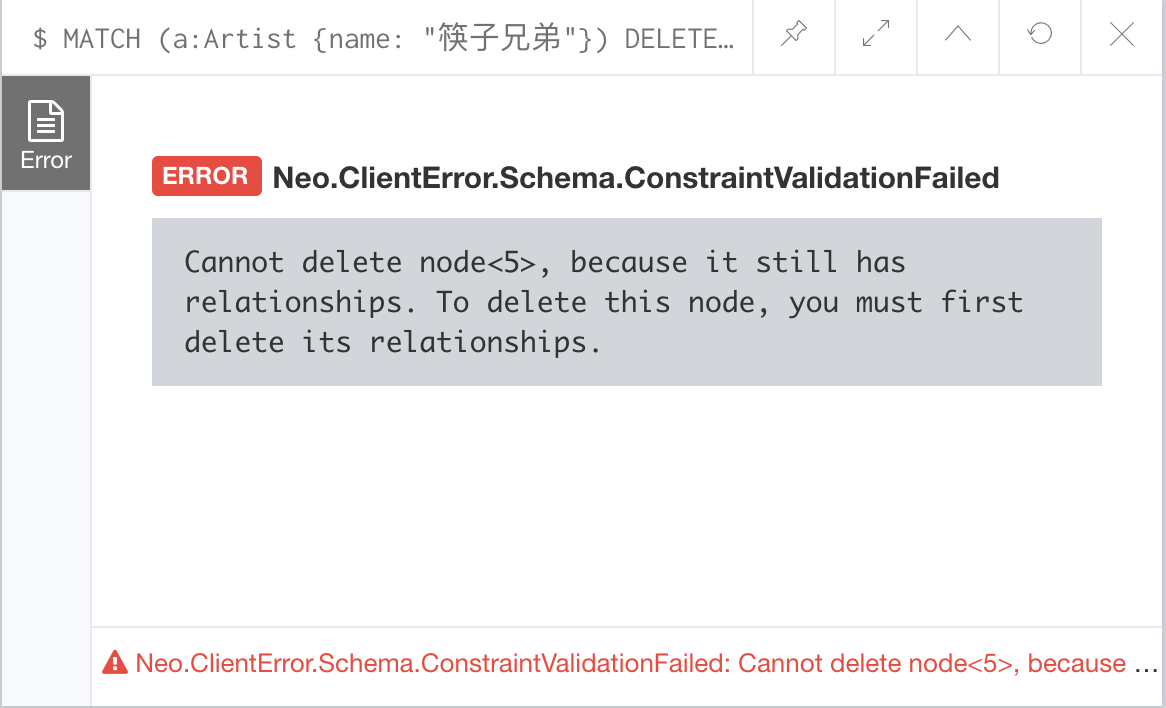This screenshot has height=708, width=1166.
Task: Click the Error document icon in sidebar
Action: pyautogui.click(x=46, y=121)
